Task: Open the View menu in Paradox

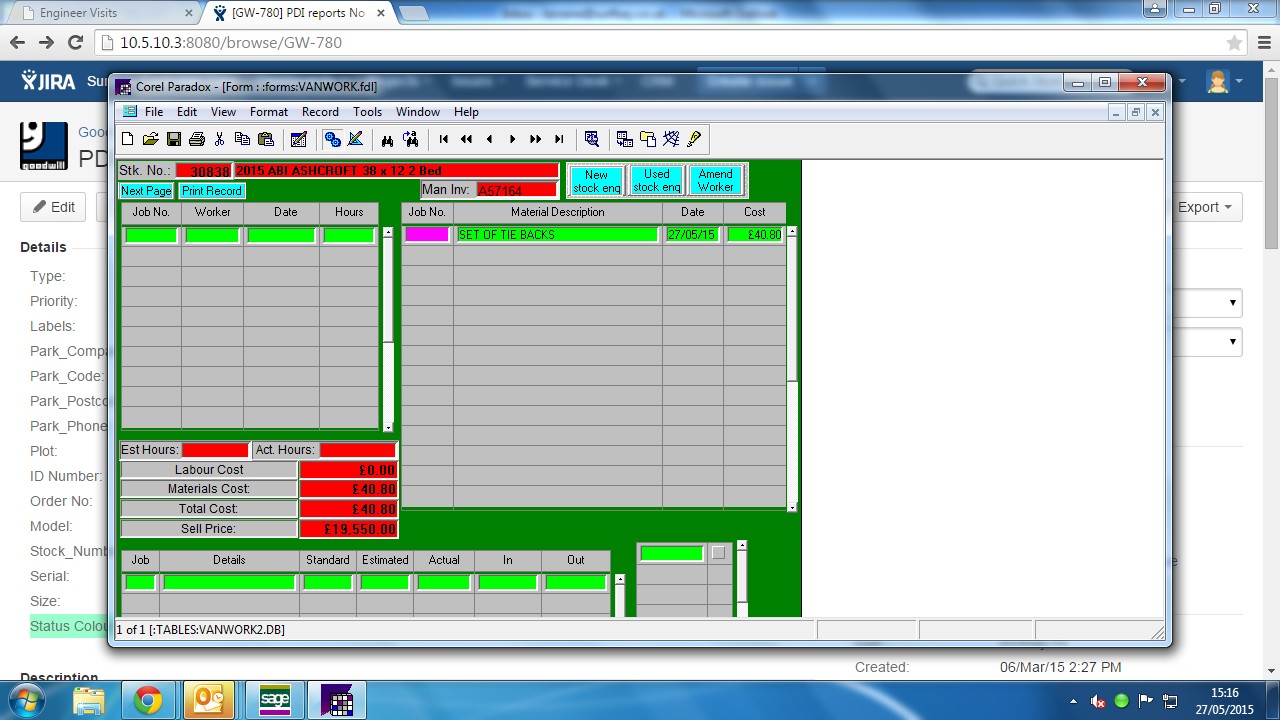Action: click(224, 112)
